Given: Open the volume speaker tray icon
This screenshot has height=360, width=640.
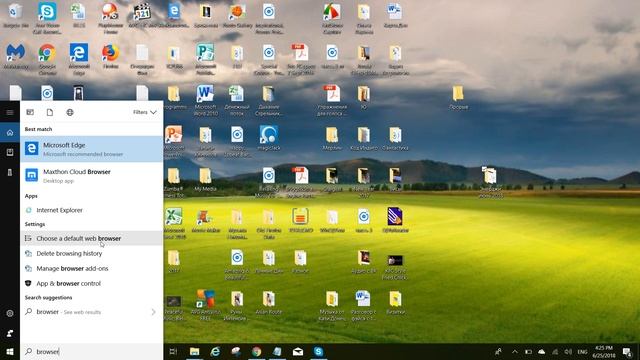Looking at the screenshot, I should click(568, 351).
